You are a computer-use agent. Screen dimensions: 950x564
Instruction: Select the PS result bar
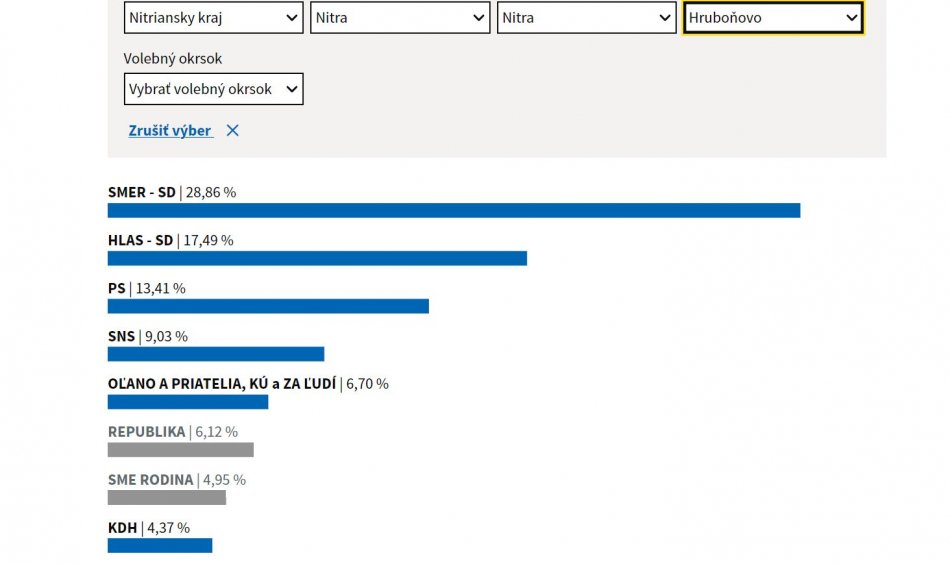pyautogui.click(x=268, y=306)
